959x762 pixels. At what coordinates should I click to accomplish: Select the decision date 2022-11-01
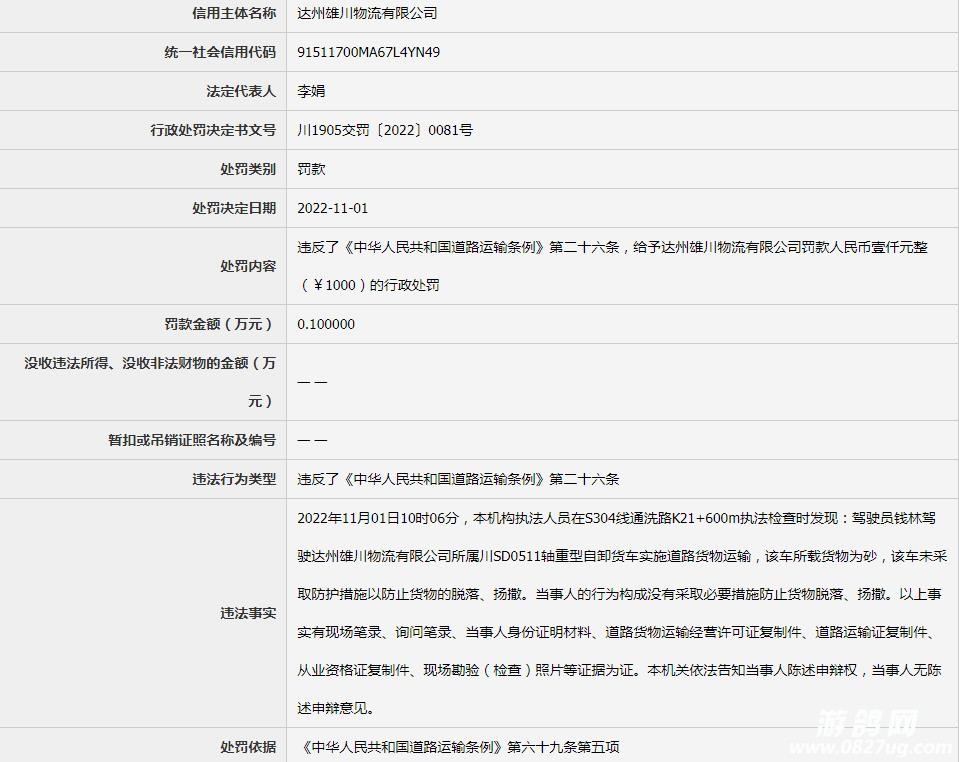click(333, 208)
